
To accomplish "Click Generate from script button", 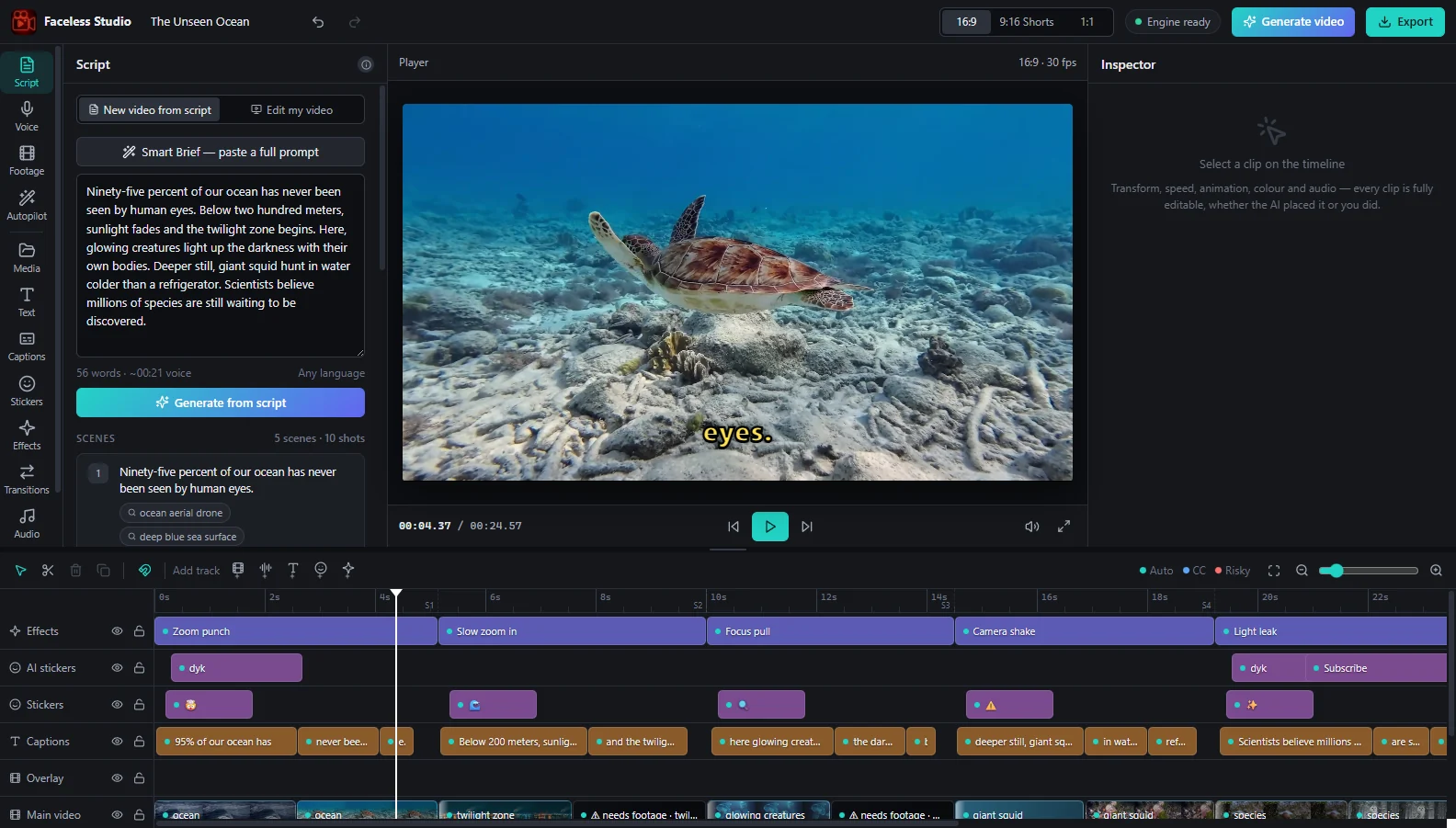I will click(x=221, y=403).
